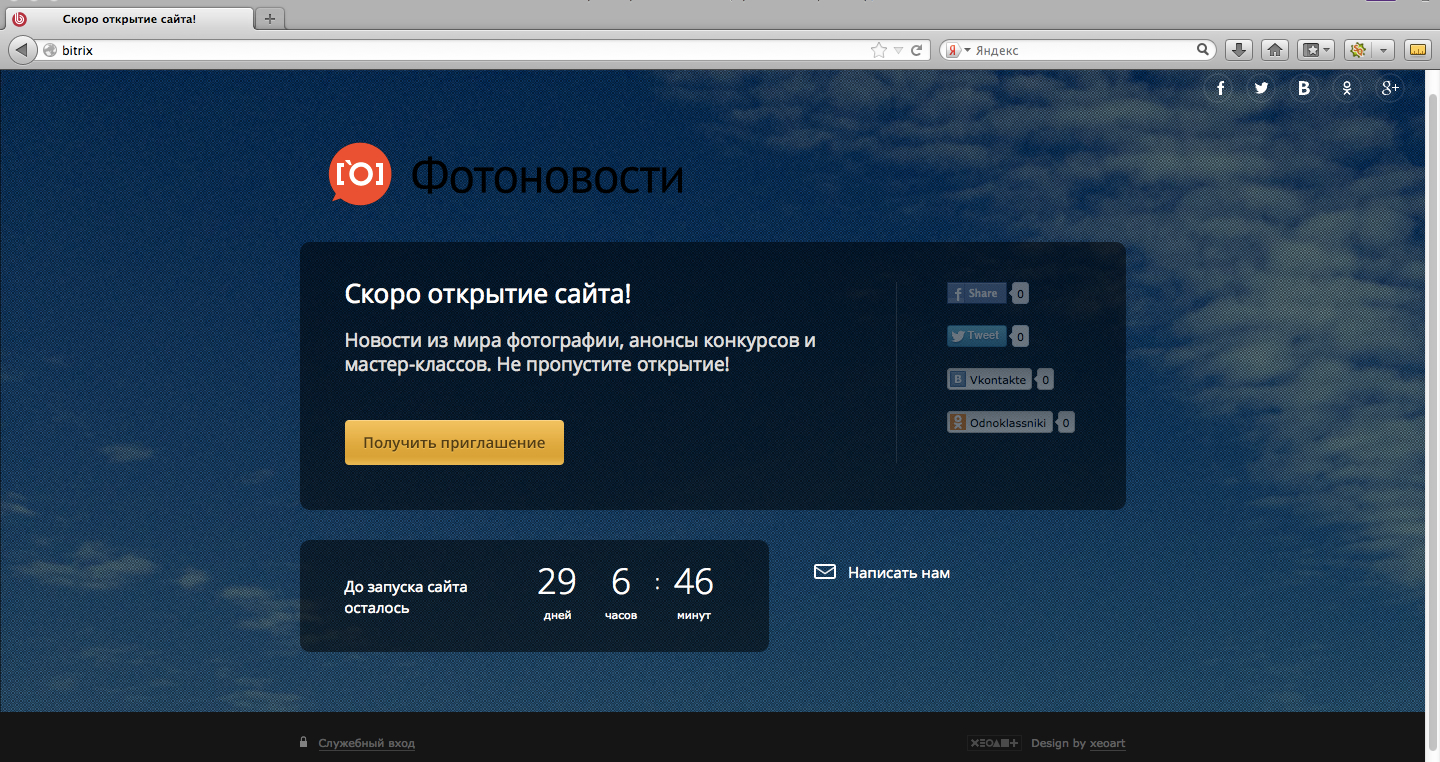
Task: Share the page using the Facebook Share button
Action: pyautogui.click(x=977, y=293)
